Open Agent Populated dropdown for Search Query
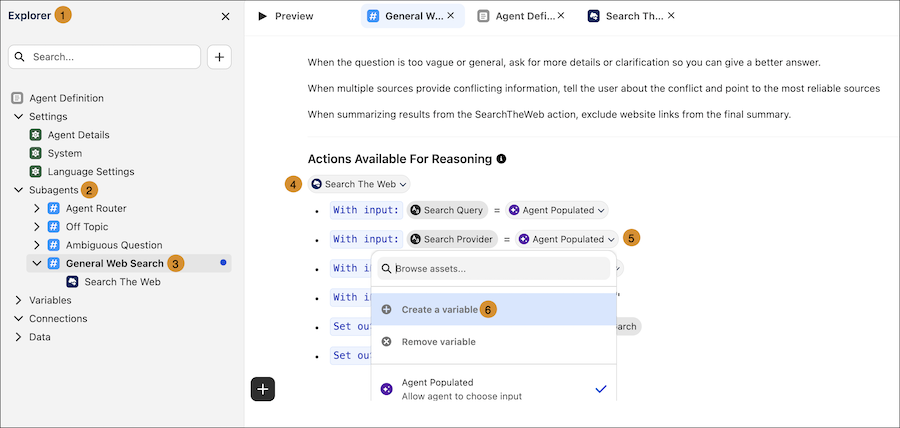This screenshot has width=900, height=428. pos(557,210)
